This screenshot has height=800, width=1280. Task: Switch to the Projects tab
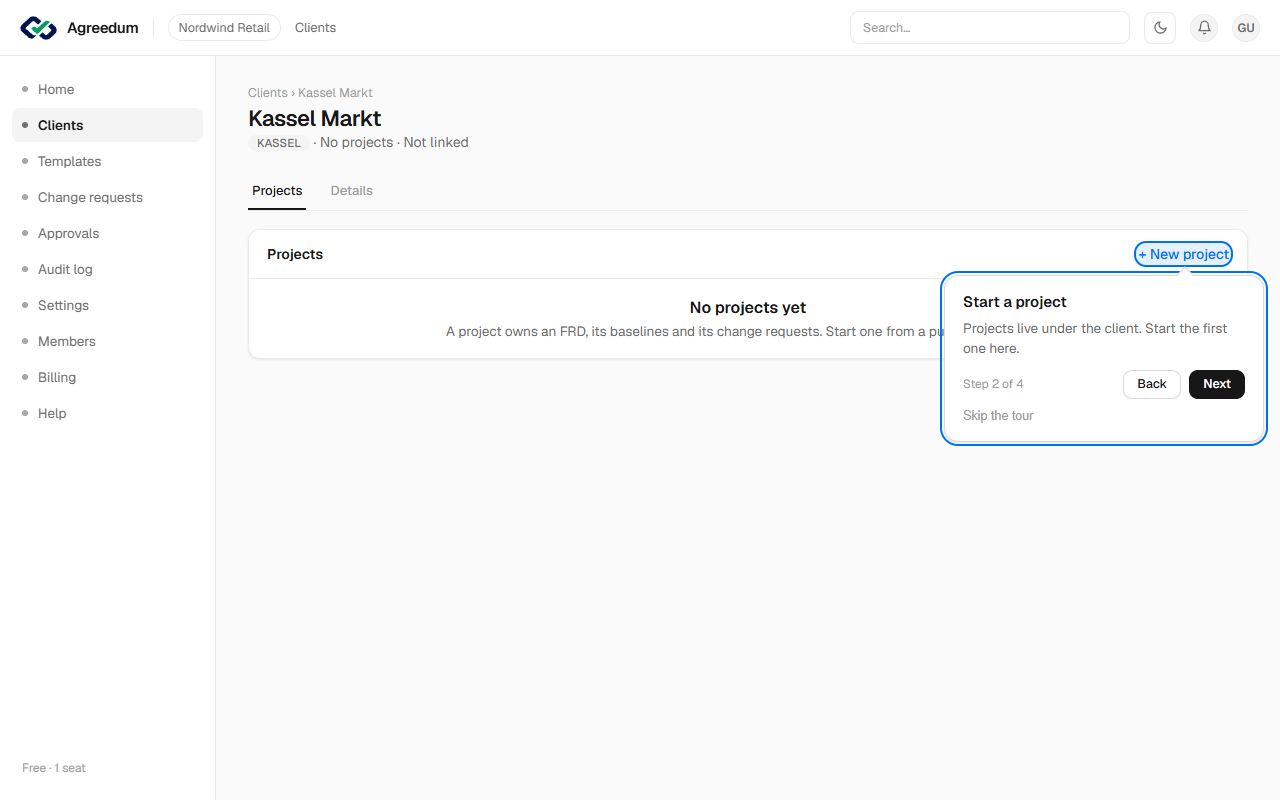coord(277,191)
